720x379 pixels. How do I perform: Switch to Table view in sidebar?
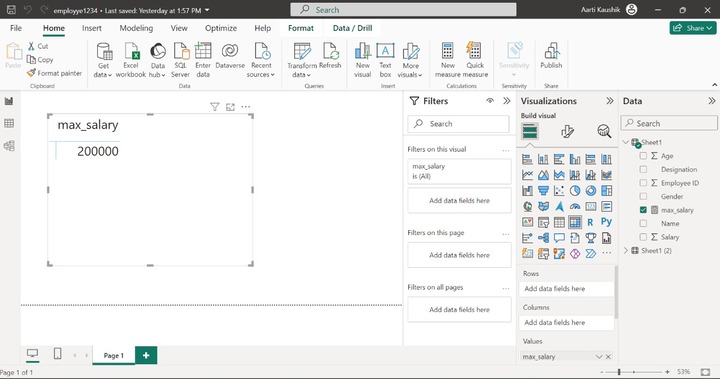[x=9, y=123]
